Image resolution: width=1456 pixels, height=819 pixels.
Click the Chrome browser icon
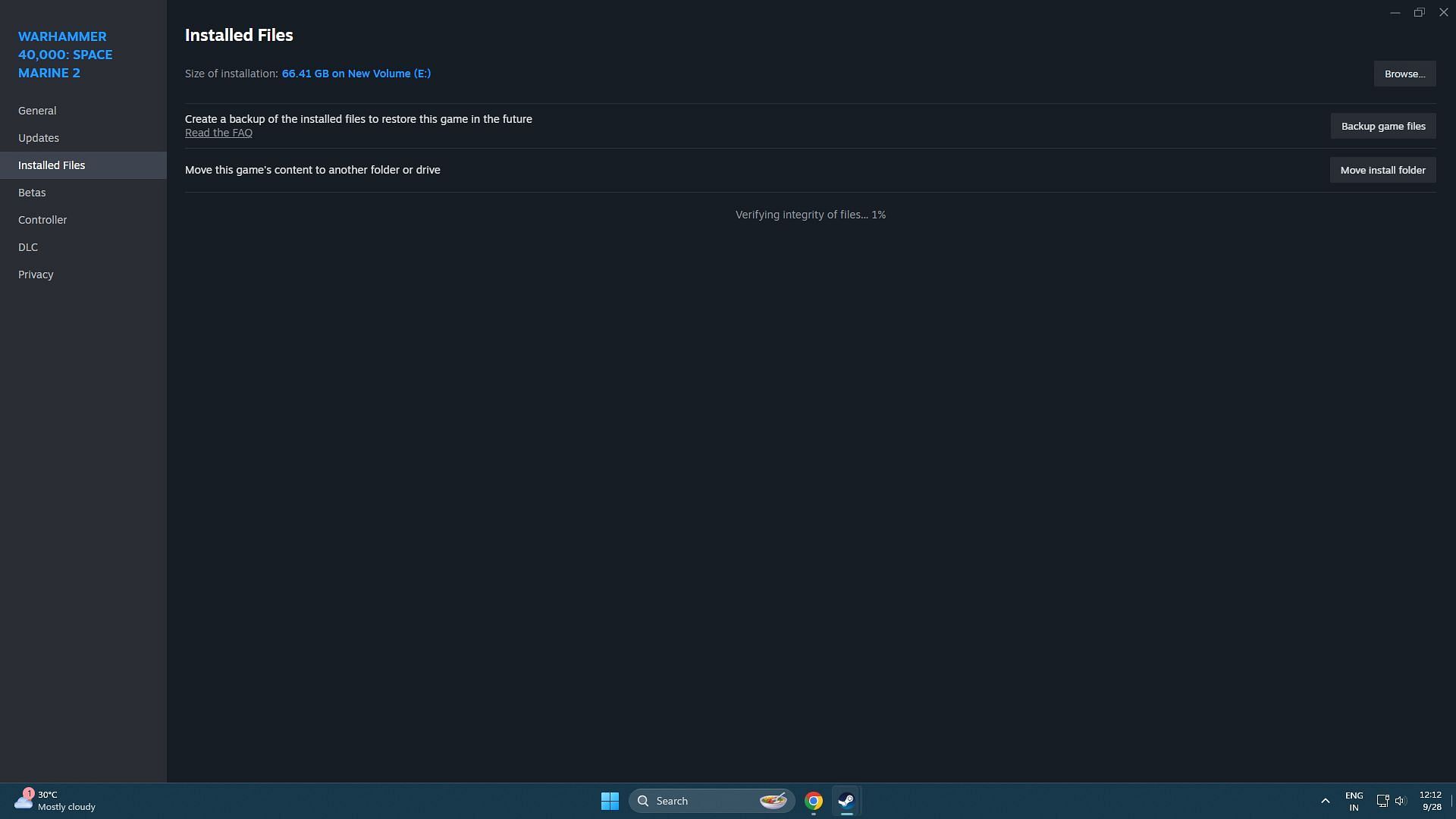coord(814,800)
